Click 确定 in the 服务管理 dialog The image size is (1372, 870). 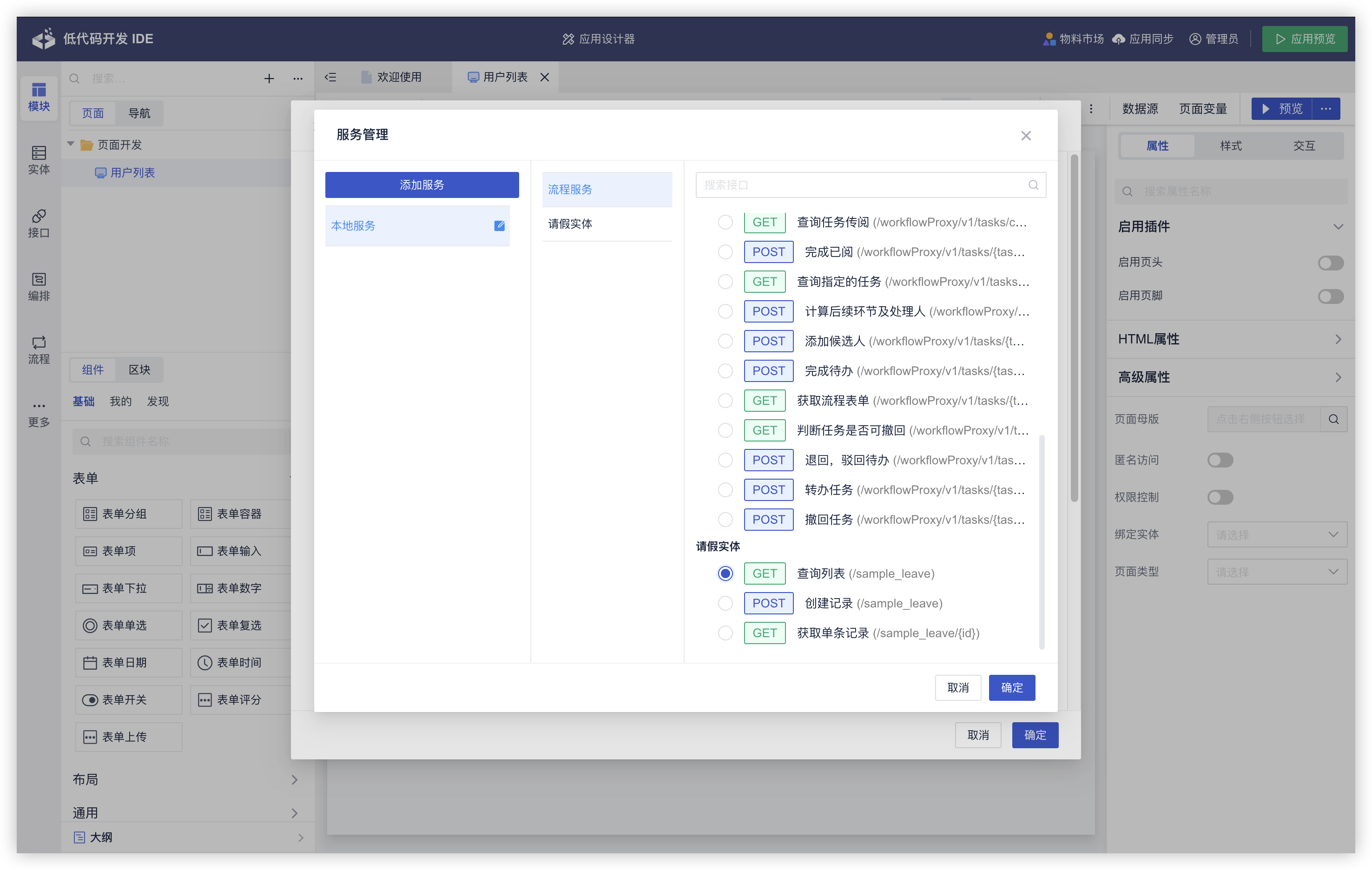[1011, 688]
